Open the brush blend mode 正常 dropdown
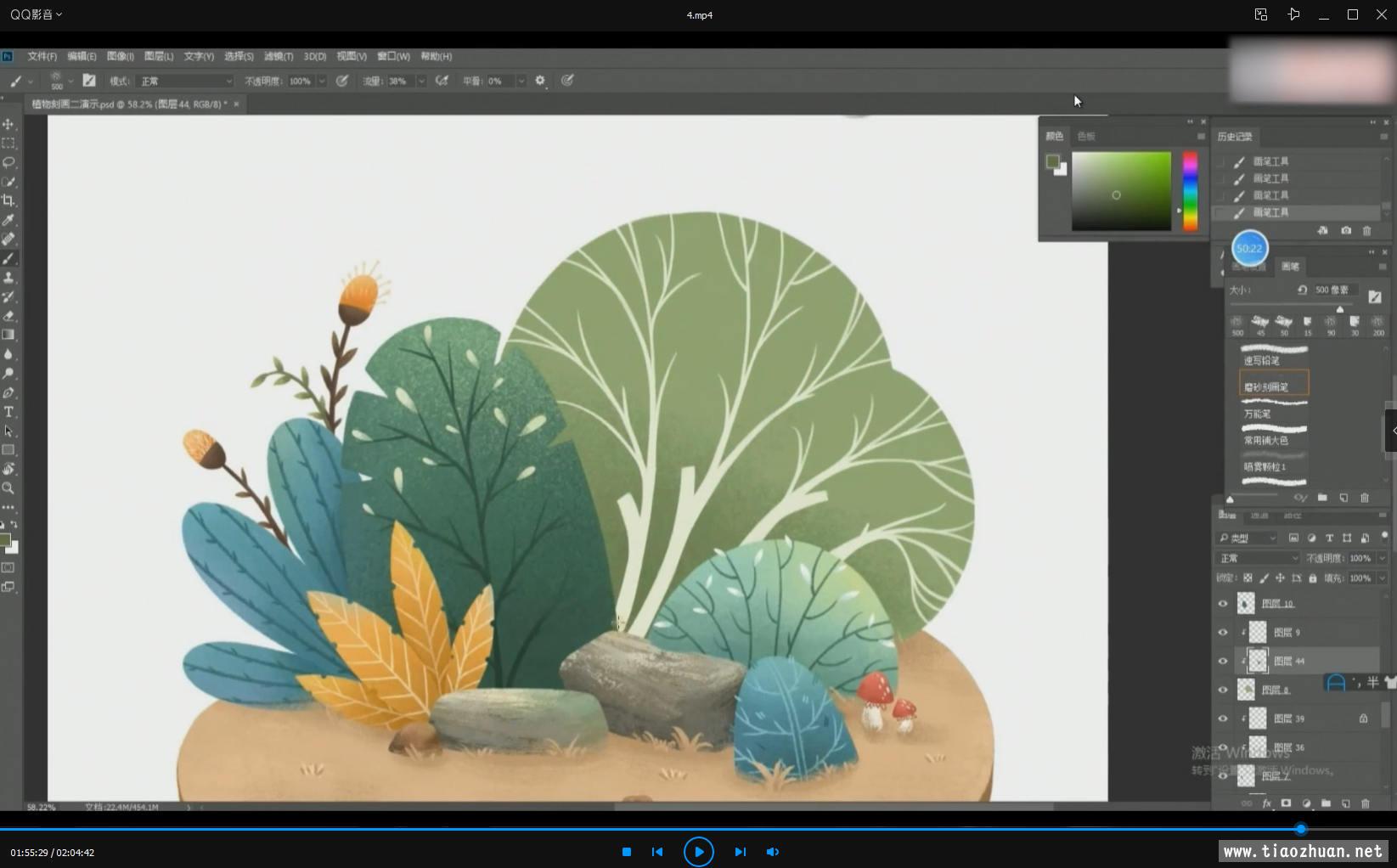Viewport: 1397px width, 868px height. tap(185, 81)
